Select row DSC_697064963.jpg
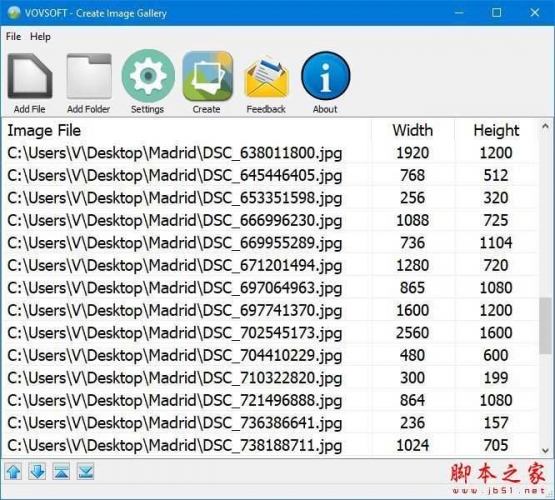Screen dimensions: 555x500 point(271,288)
